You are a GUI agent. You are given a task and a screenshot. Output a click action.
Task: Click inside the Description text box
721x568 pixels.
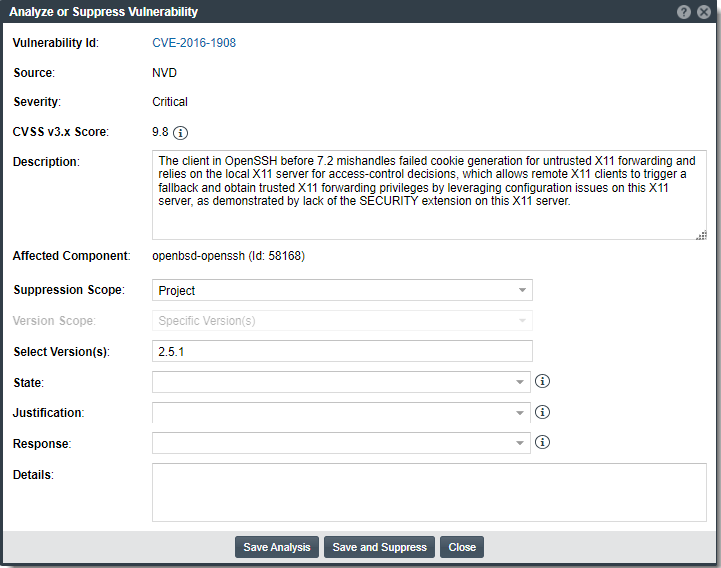(x=429, y=195)
